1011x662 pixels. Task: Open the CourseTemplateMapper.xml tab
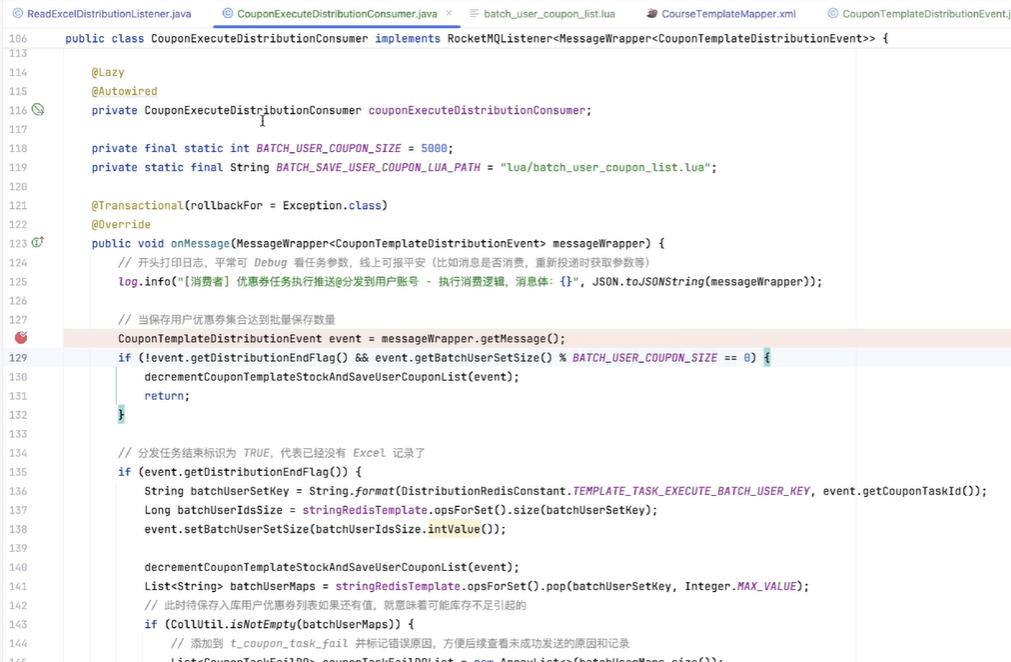pos(728,14)
